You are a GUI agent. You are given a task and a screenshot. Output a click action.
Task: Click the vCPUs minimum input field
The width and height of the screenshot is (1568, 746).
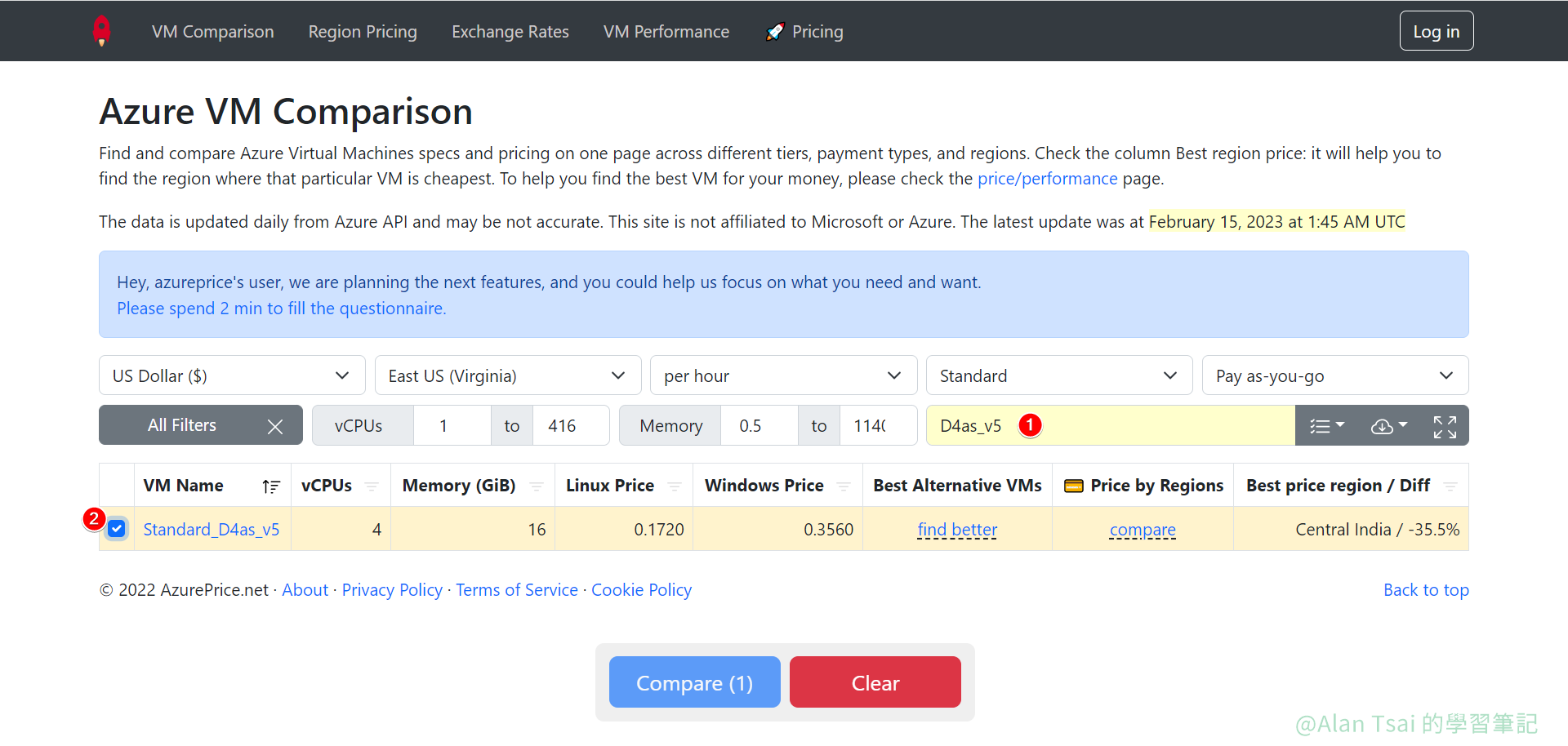[452, 425]
